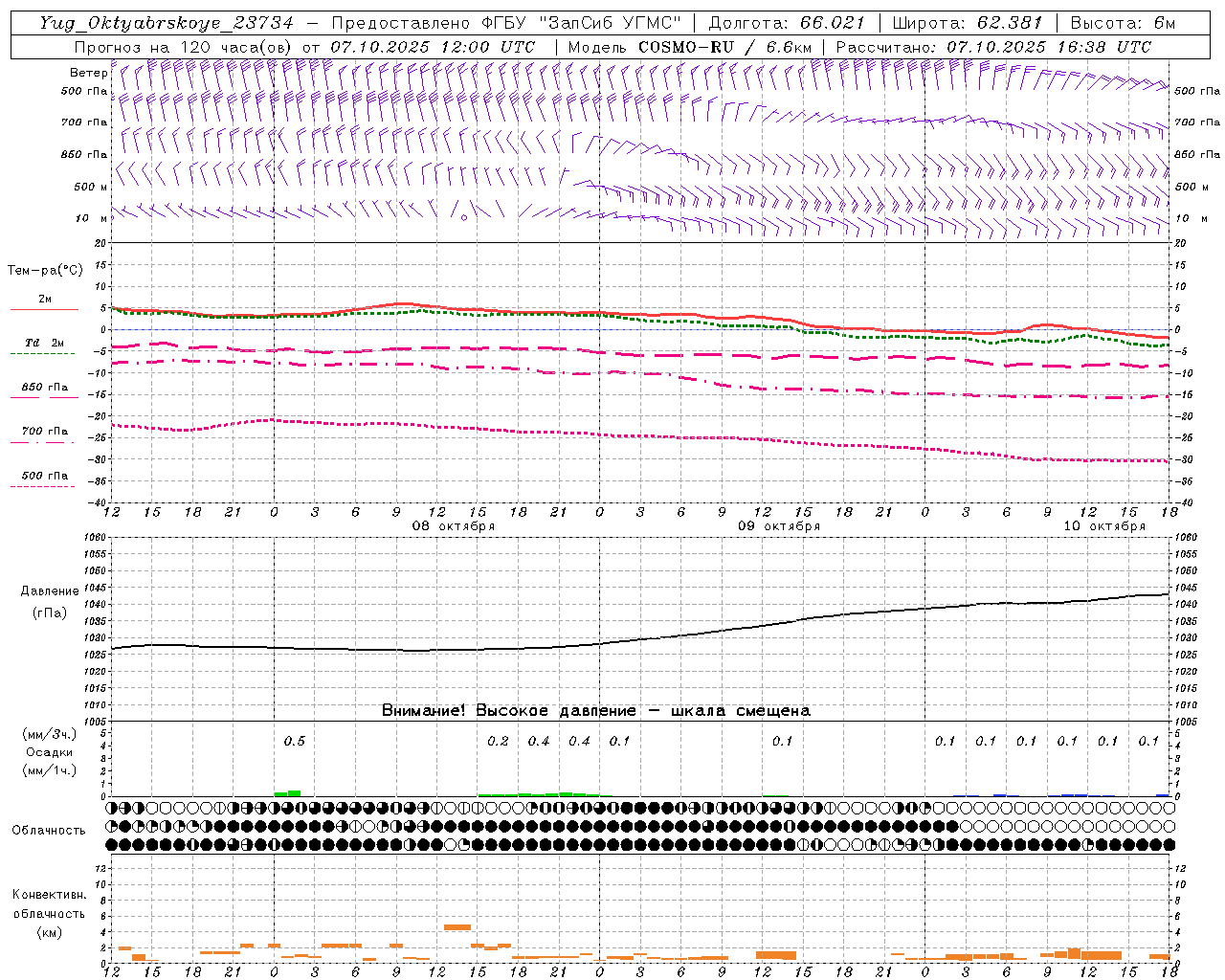Click the Осадки precipitation label

(50, 752)
